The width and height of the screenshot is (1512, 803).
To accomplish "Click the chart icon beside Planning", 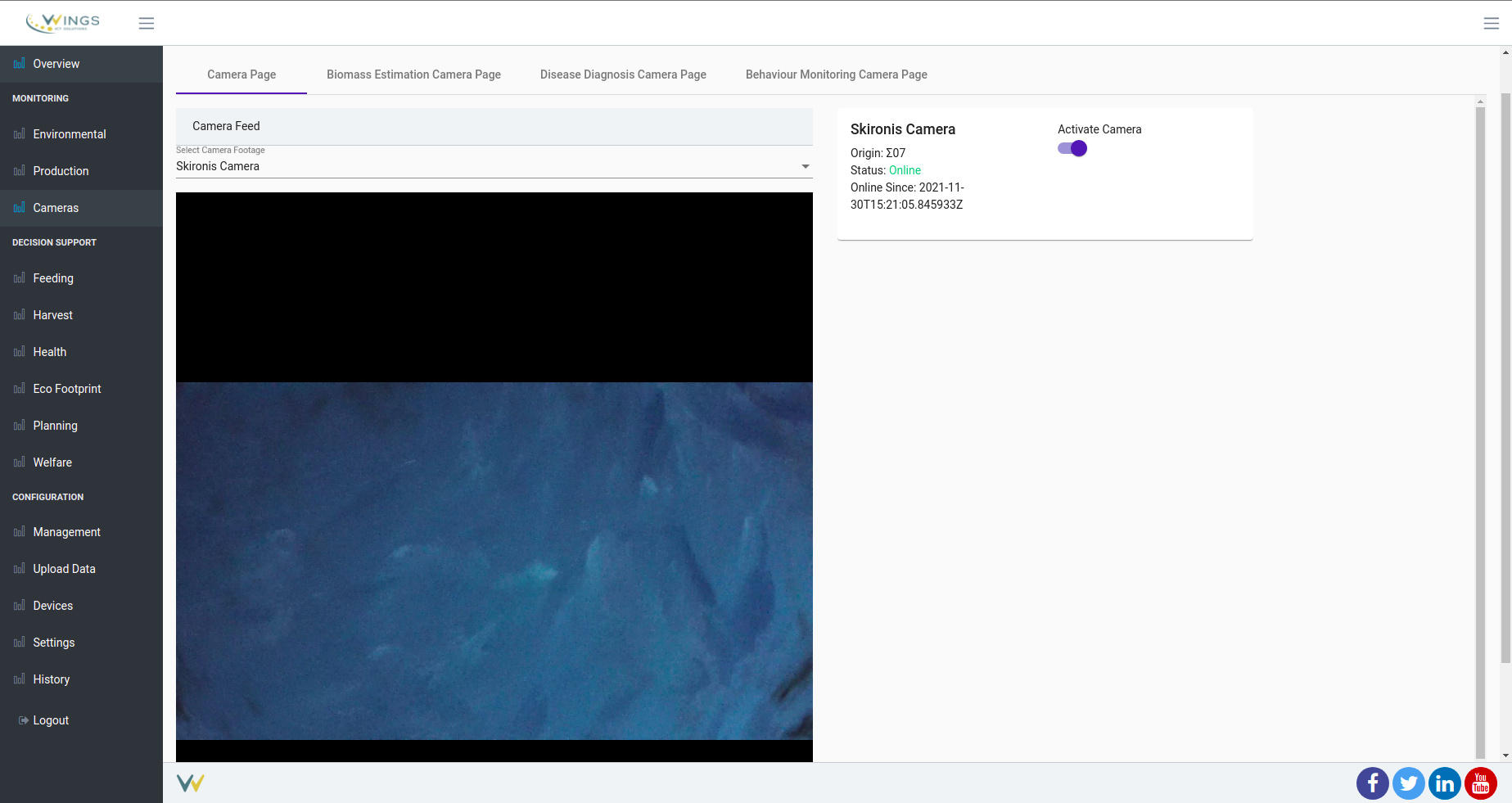I will tap(20, 425).
